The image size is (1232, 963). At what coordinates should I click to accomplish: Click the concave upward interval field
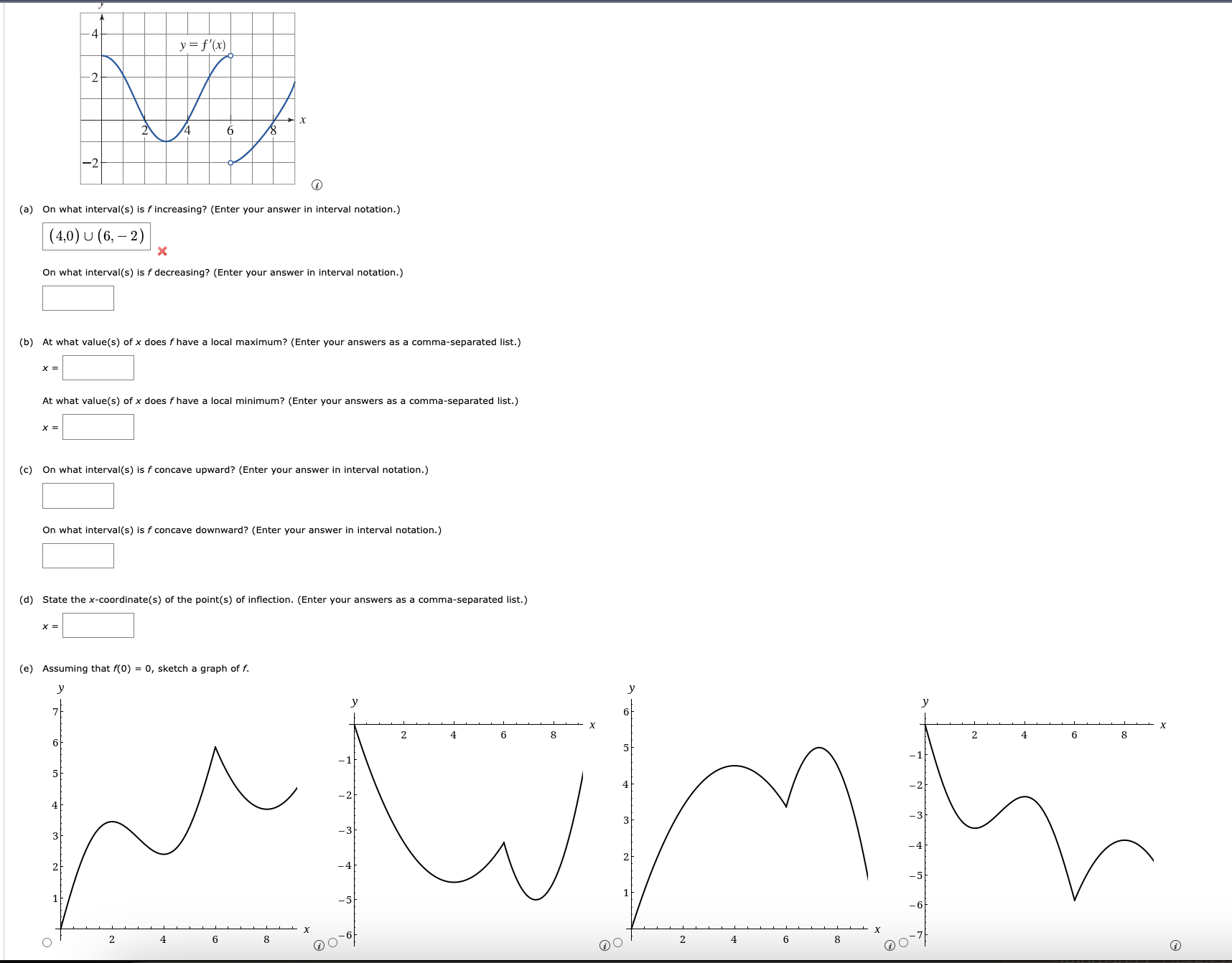click(78, 495)
